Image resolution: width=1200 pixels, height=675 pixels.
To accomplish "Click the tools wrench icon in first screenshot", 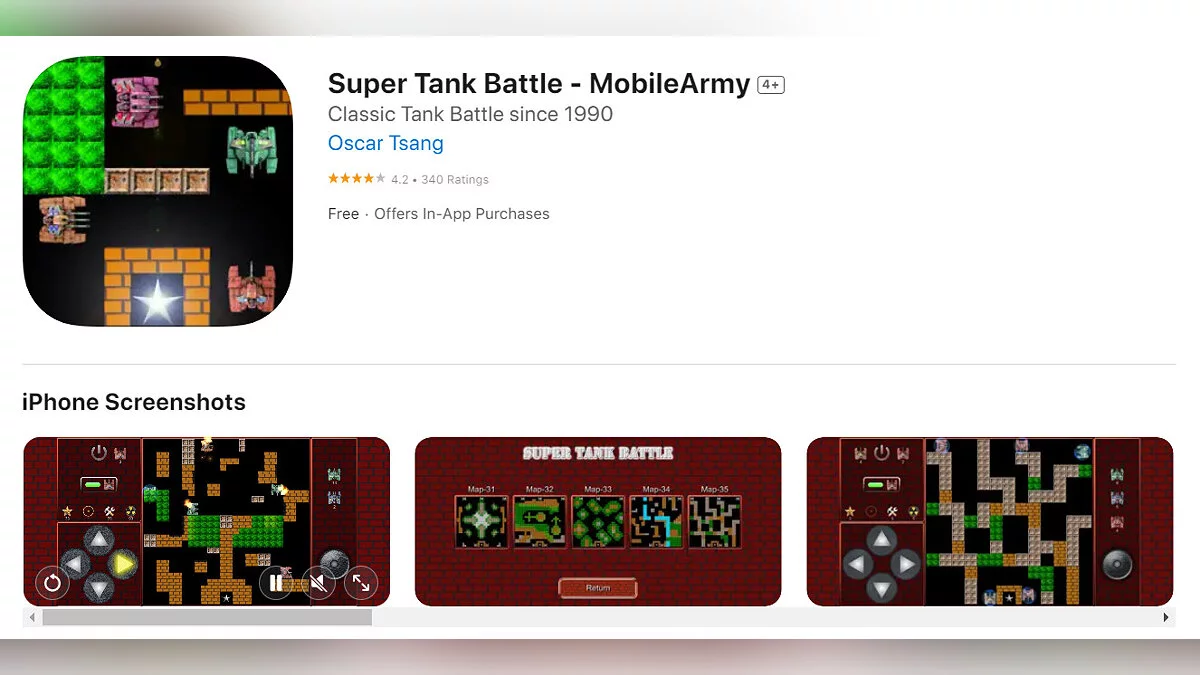I will pyautogui.click(x=109, y=512).
